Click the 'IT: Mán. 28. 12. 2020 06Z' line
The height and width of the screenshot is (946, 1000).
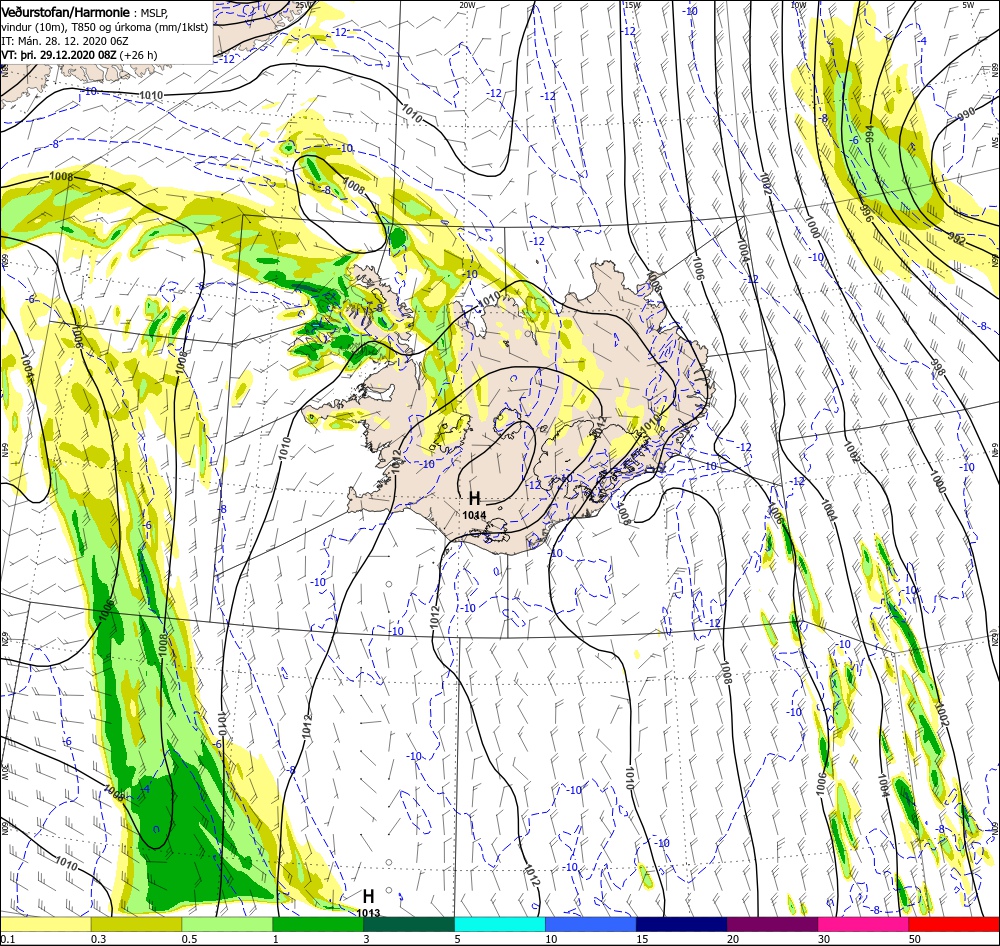(64, 41)
